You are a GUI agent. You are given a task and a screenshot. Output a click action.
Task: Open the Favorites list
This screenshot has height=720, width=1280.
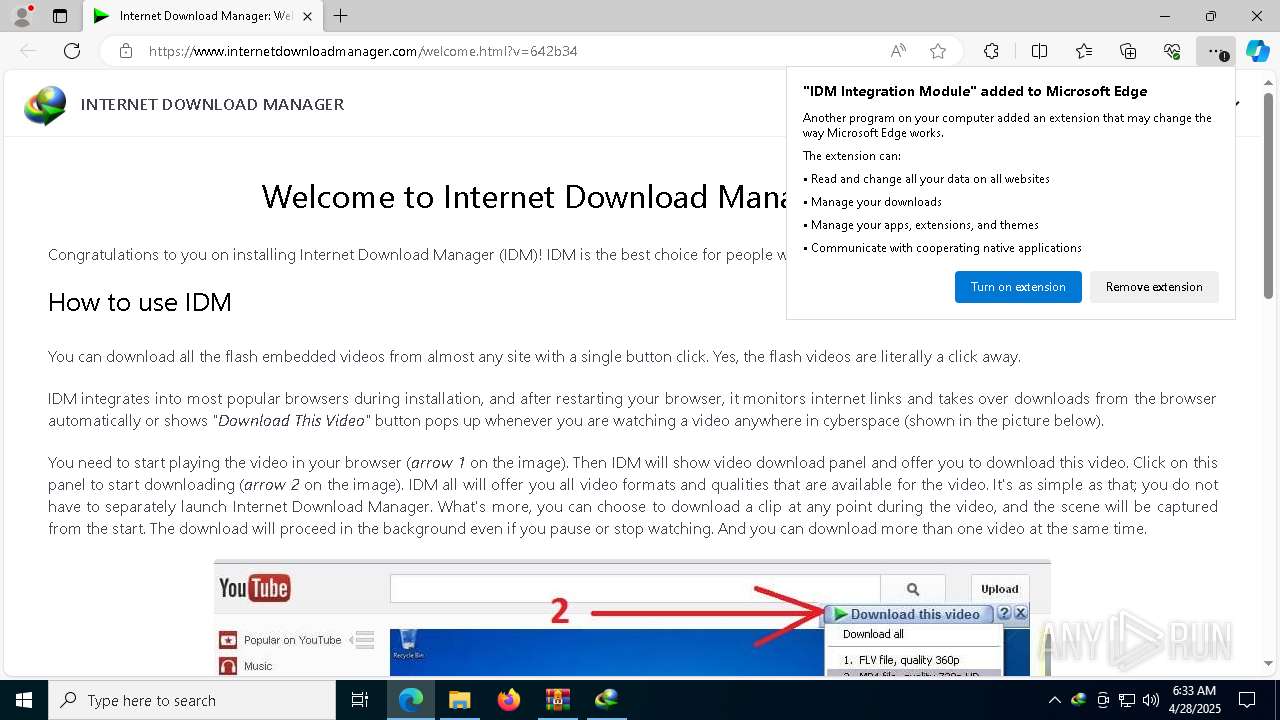click(x=1084, y=51)
